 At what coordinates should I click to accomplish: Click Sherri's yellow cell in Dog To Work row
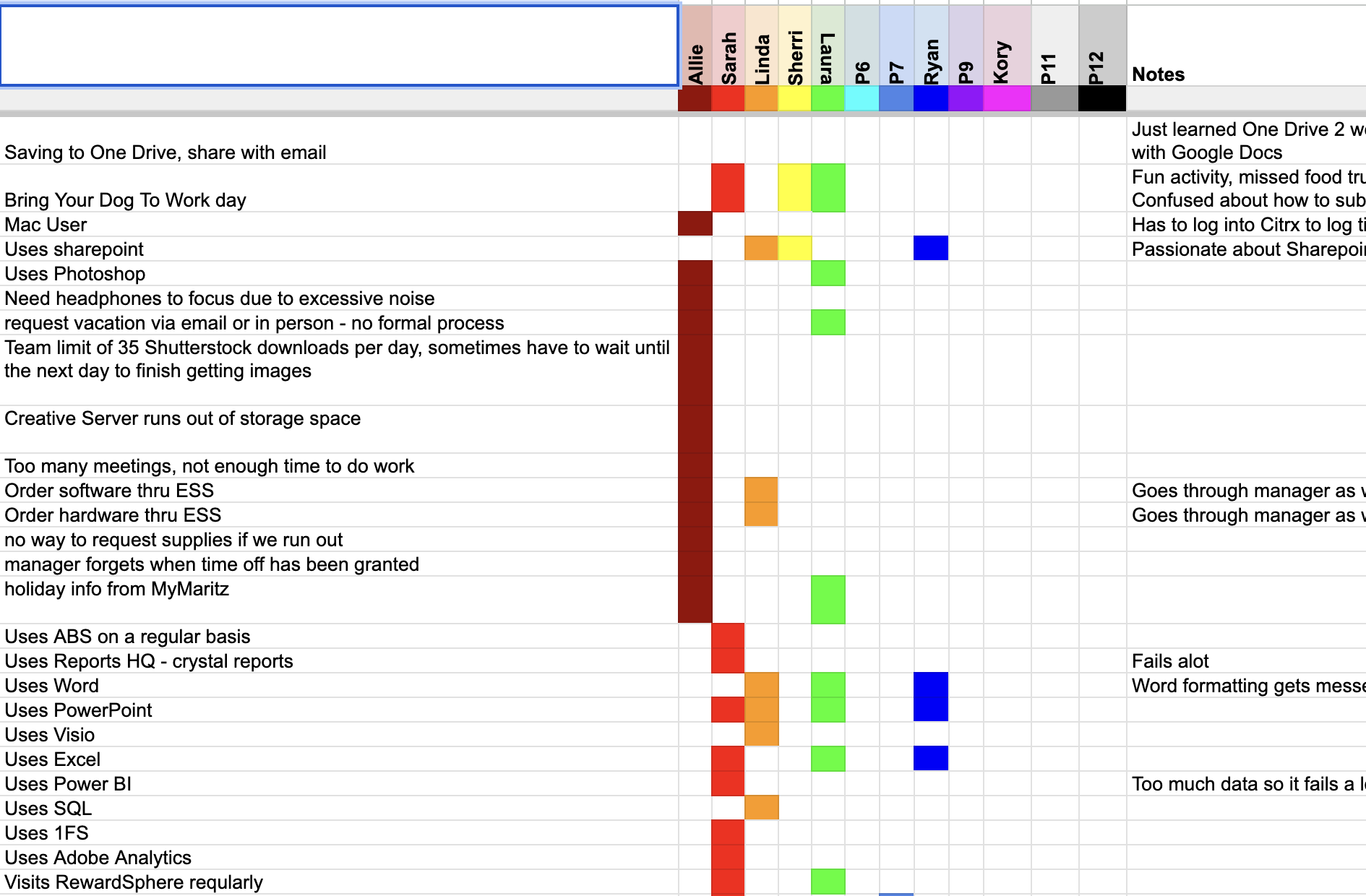coord(795,189)
